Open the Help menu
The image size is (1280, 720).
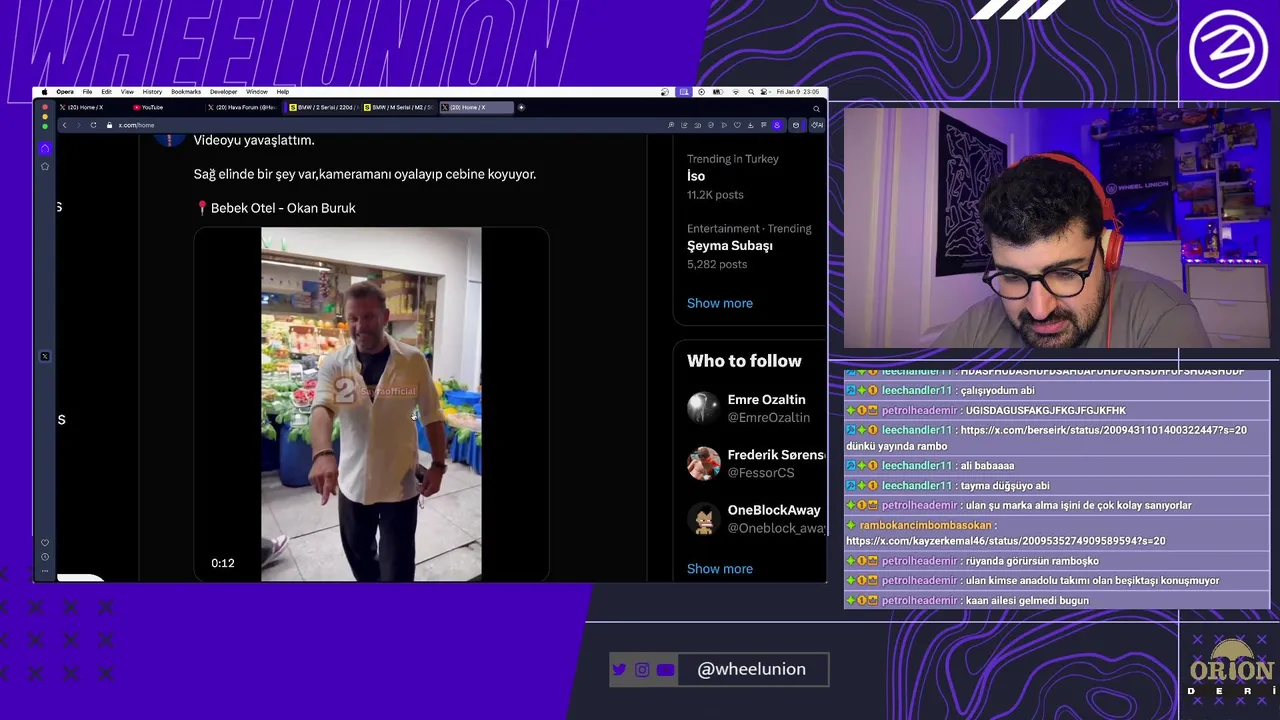283,92
